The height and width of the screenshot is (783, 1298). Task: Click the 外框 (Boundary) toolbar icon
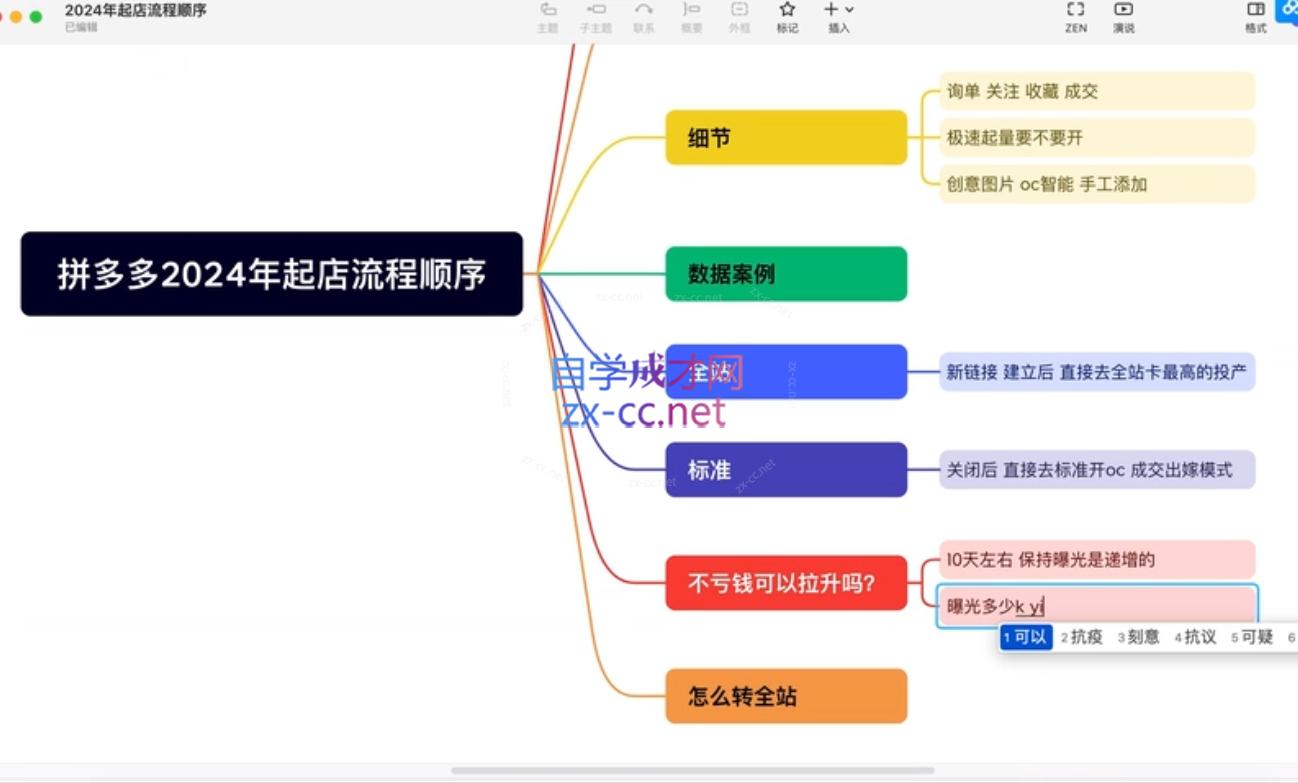click(739, 10)
